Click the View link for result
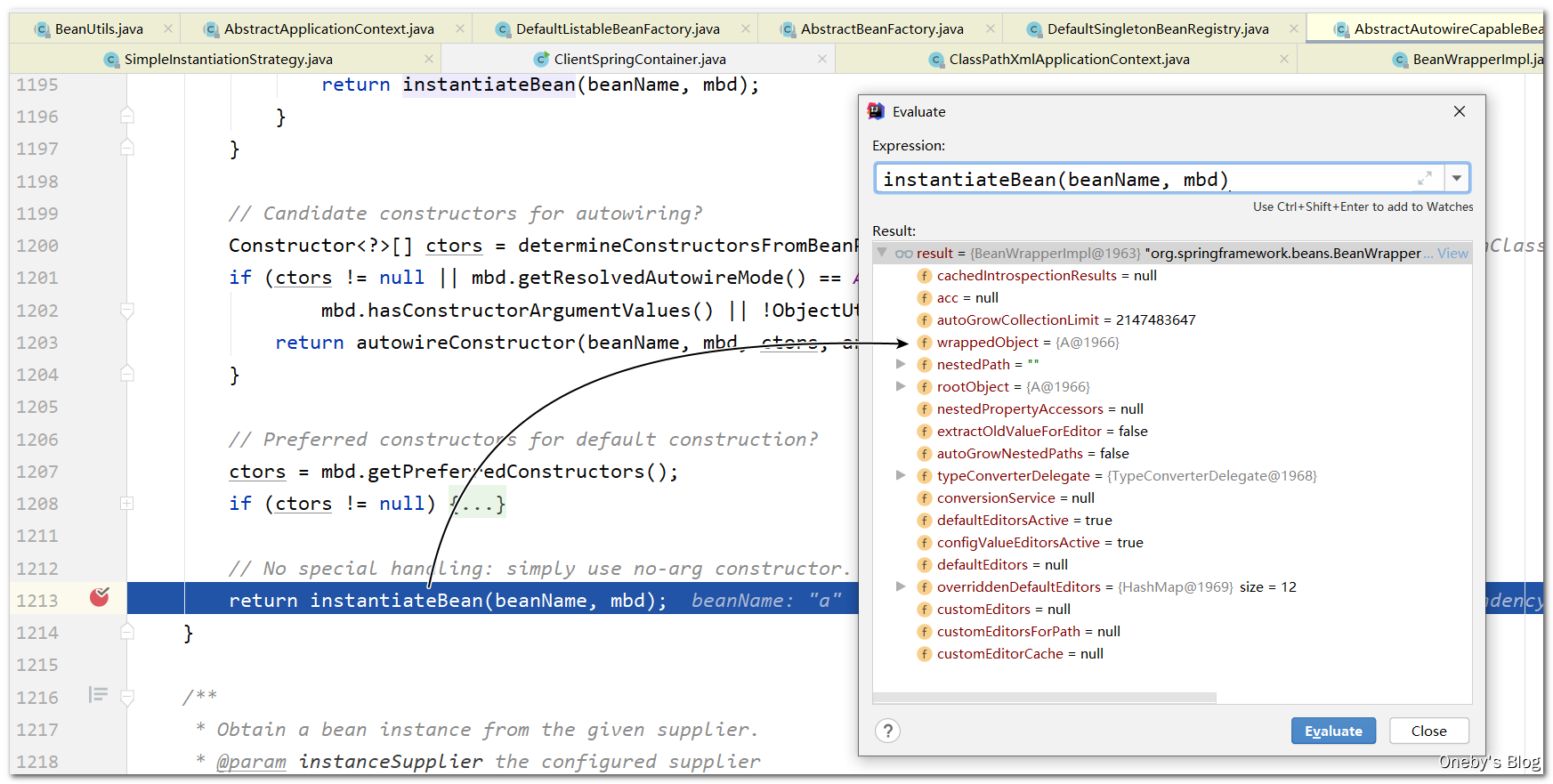Screen dimensions: 1553x784 pyautogui.click(x=1452, y=253)
